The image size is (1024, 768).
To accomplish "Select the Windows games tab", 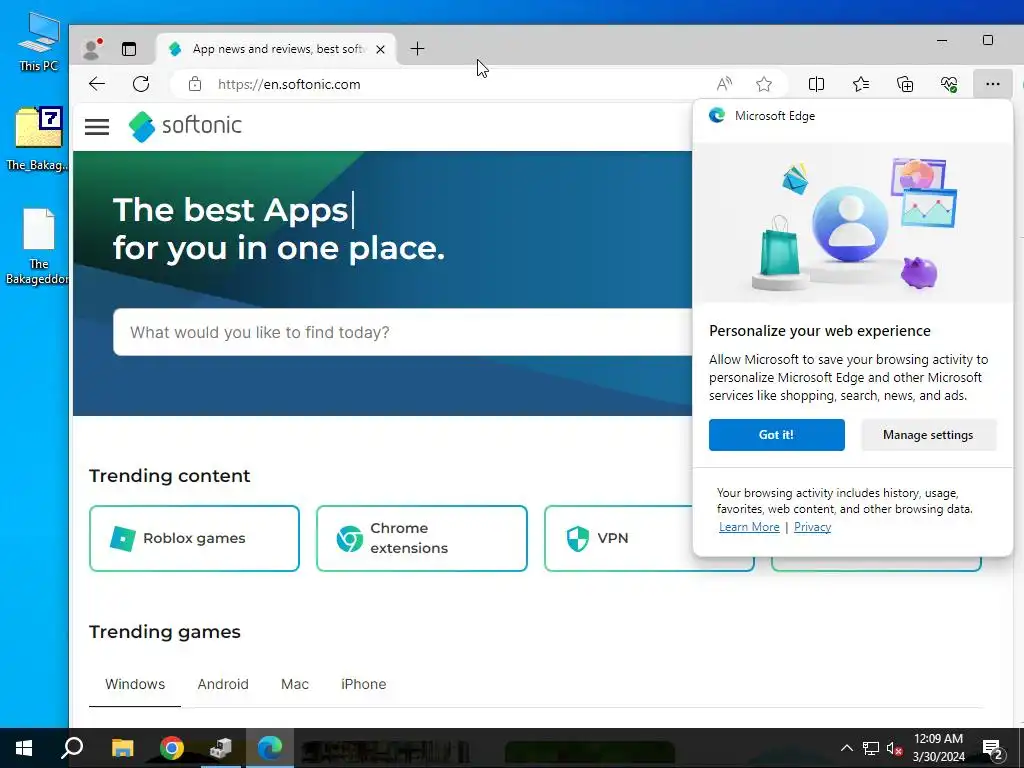I will click(x=135, y=684).
